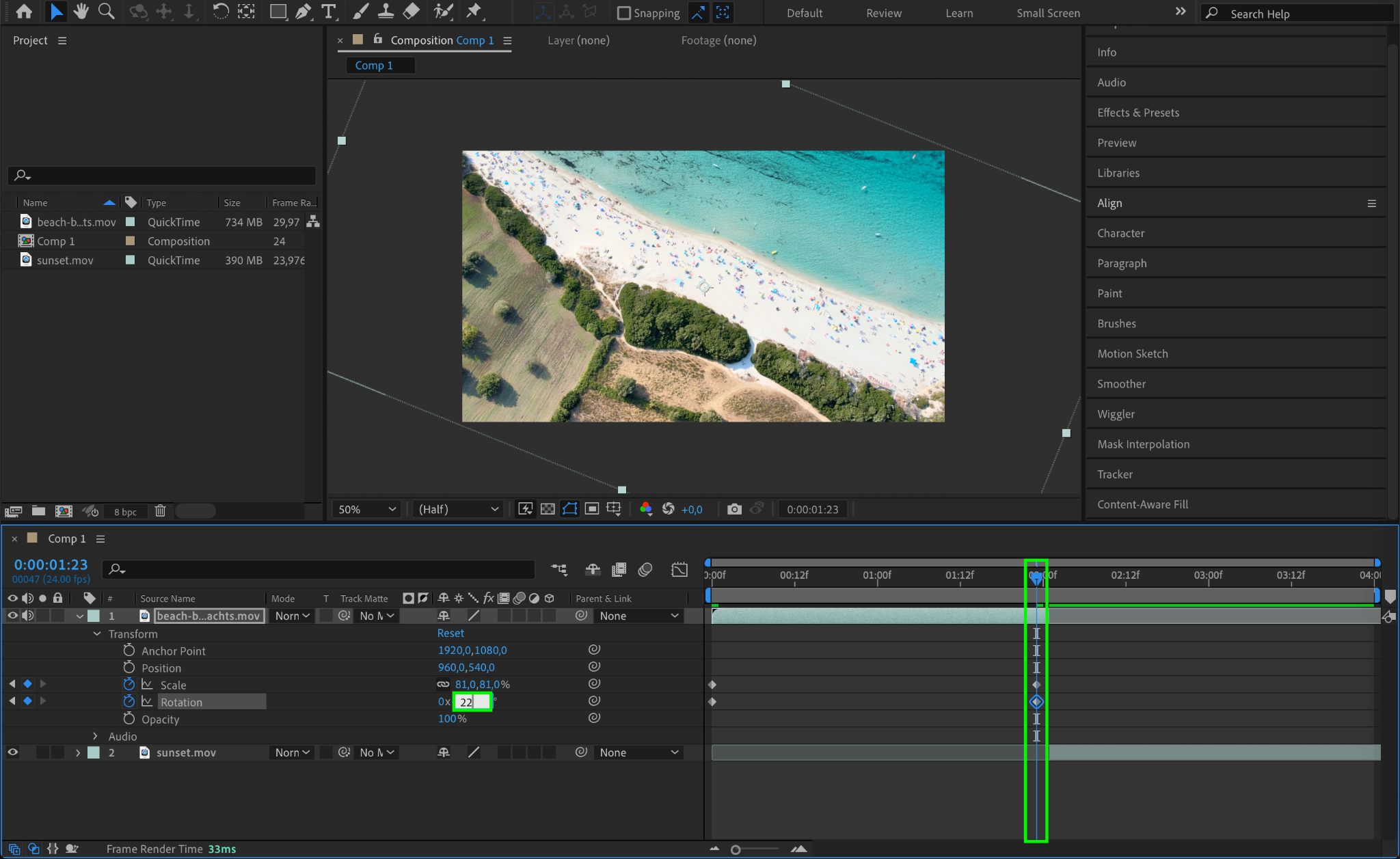
Task: Select the Hand tool
Action: click(81, 12)
